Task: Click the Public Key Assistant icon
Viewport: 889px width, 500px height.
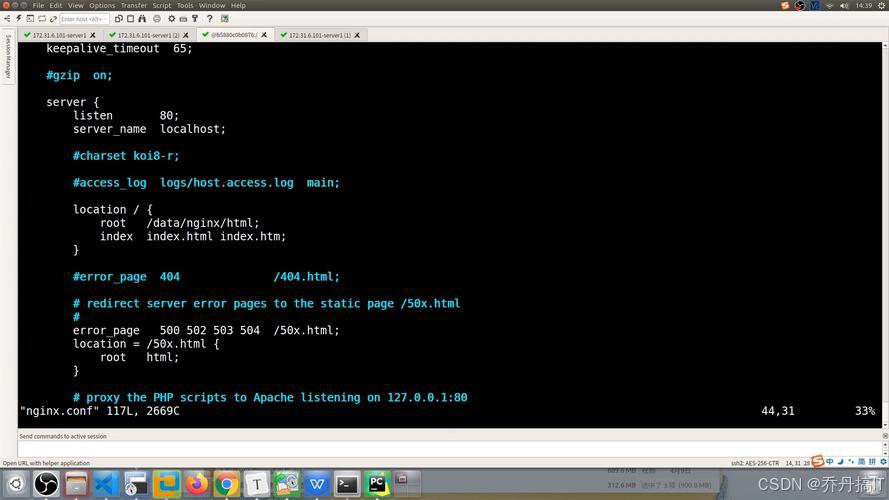Action: click(x=195, y=19)
